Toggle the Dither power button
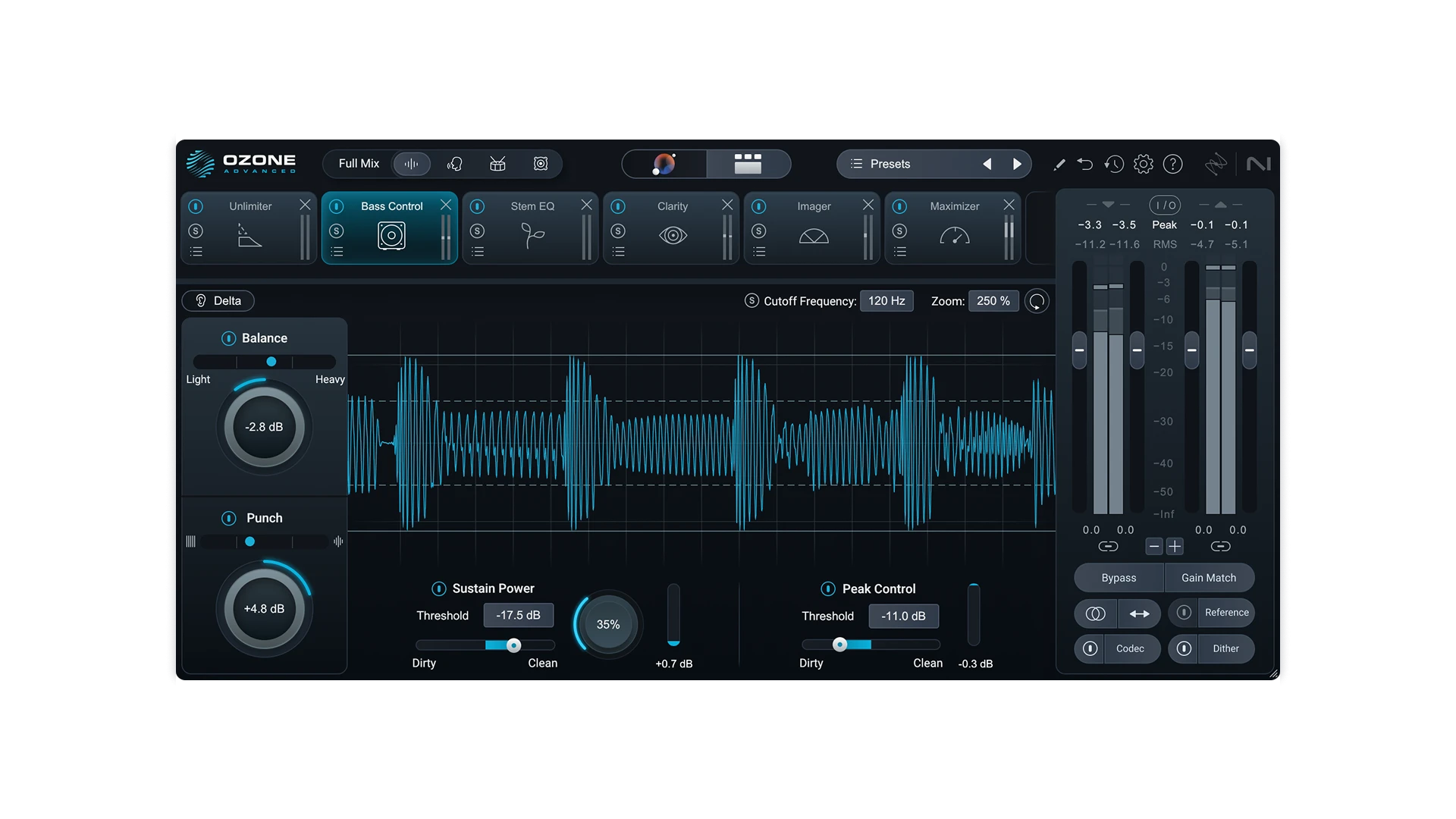This screenshot has height=819, width=1456. point(1184,648)
